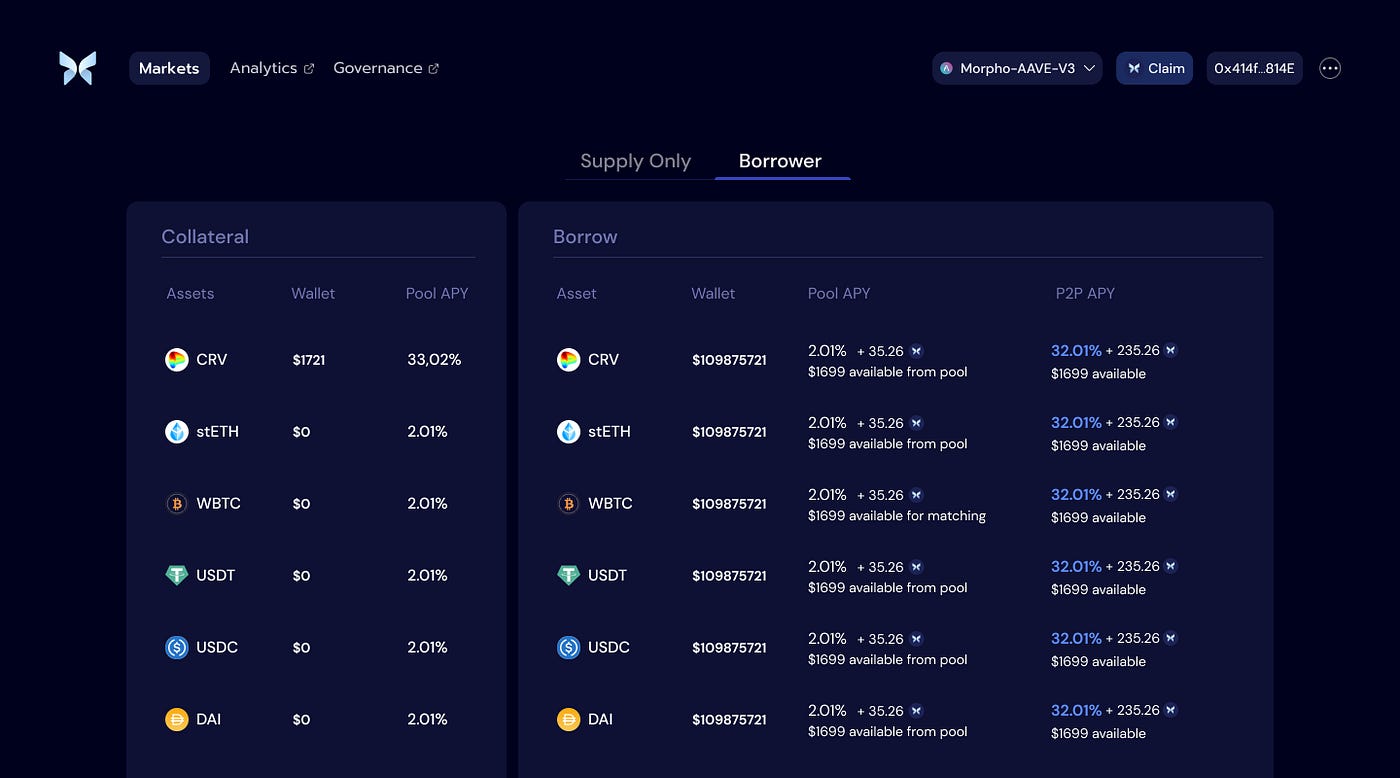Click Morpho token icon in USDC P2P APY
This screenshot has width=1400, height=778.
(x=1171, y=638)
